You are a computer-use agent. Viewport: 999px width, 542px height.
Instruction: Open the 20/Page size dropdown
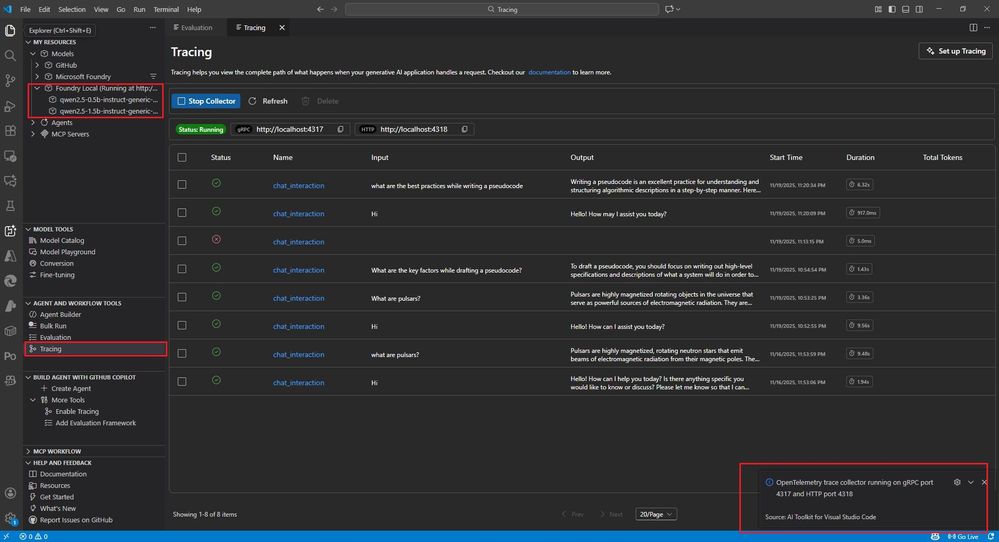tap(656, 514)
